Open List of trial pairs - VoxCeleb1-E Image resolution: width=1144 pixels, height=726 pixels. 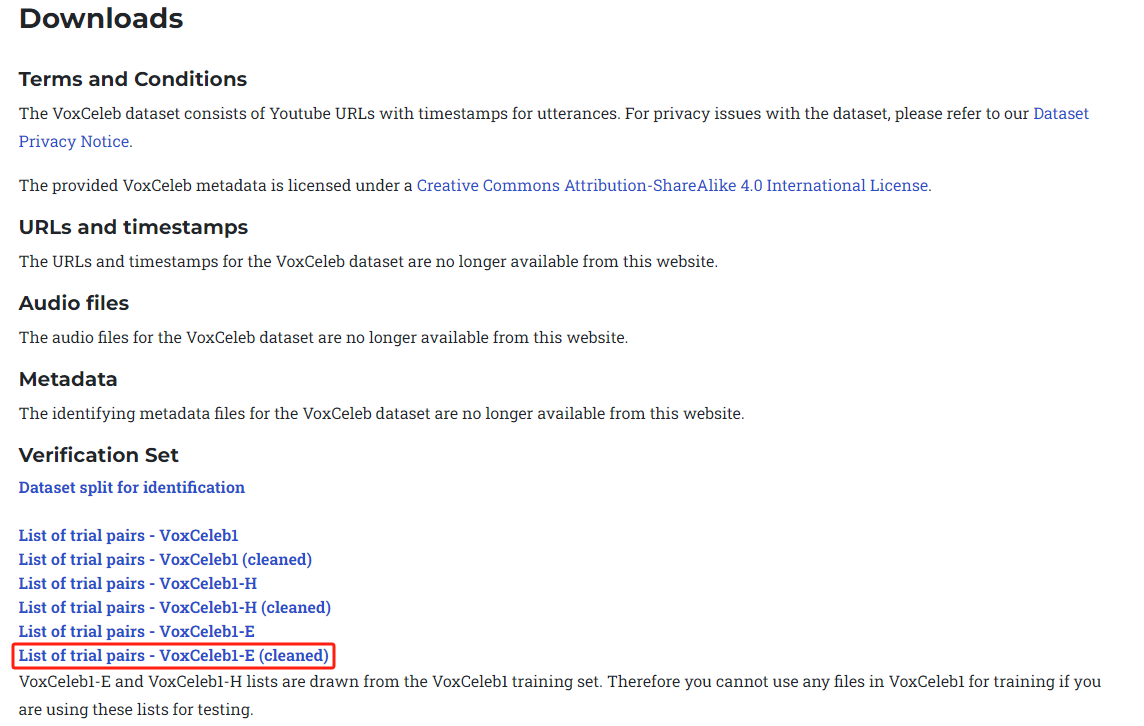click(x=136, y=632)
